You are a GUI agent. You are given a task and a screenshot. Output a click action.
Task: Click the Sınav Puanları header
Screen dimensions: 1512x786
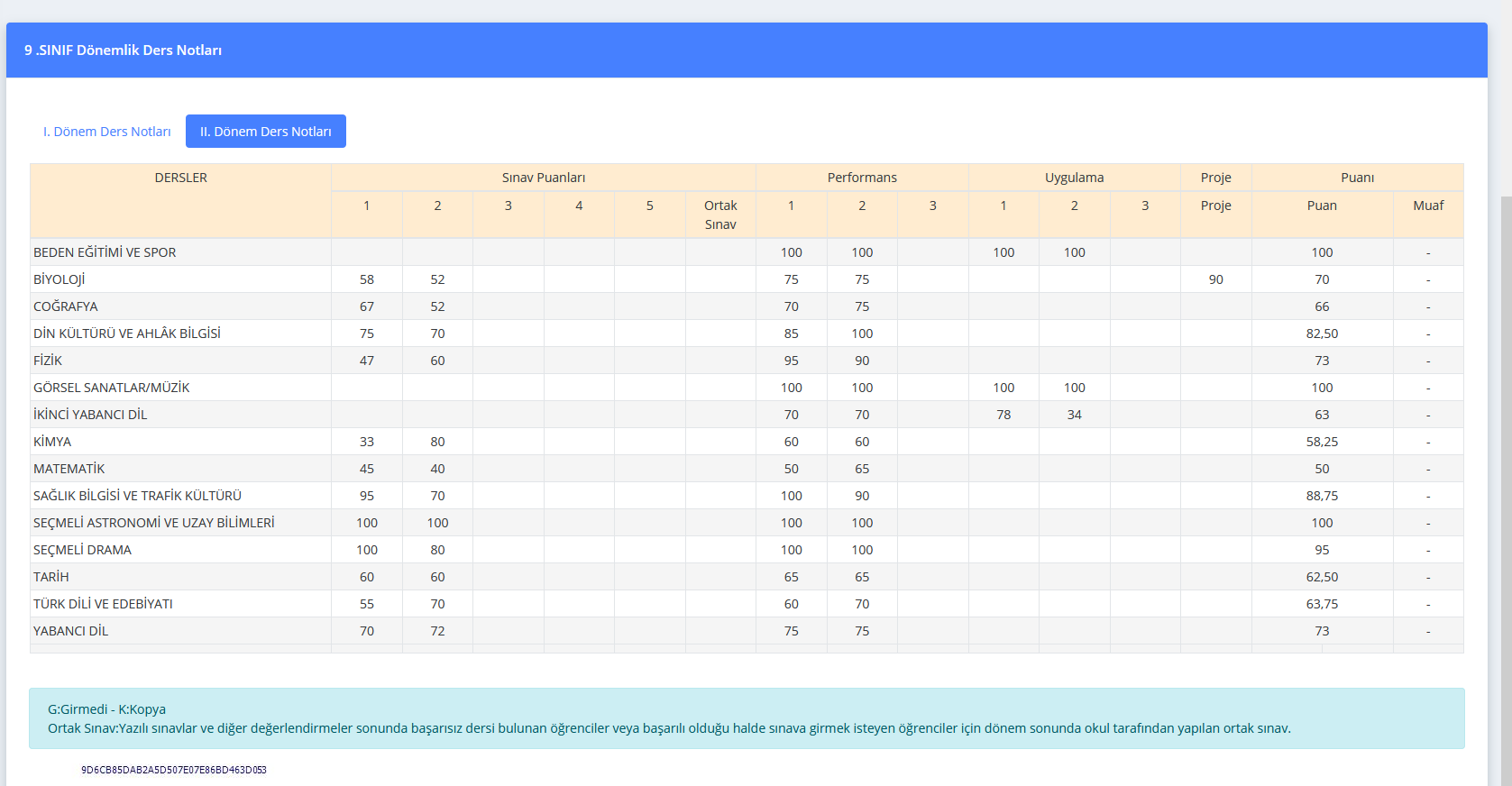coord(544,178)
